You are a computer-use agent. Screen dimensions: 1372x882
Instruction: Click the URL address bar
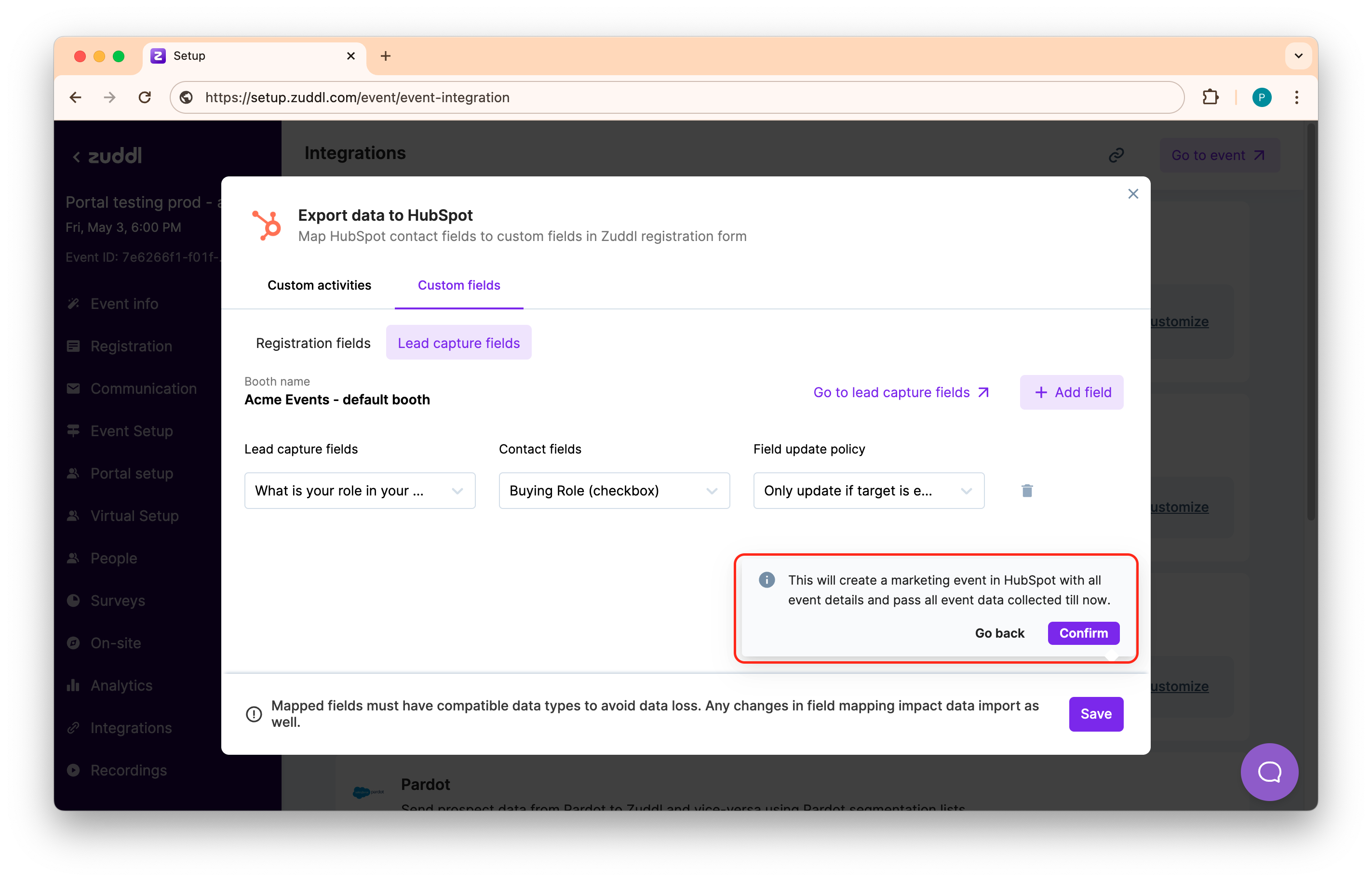point(676,97)
